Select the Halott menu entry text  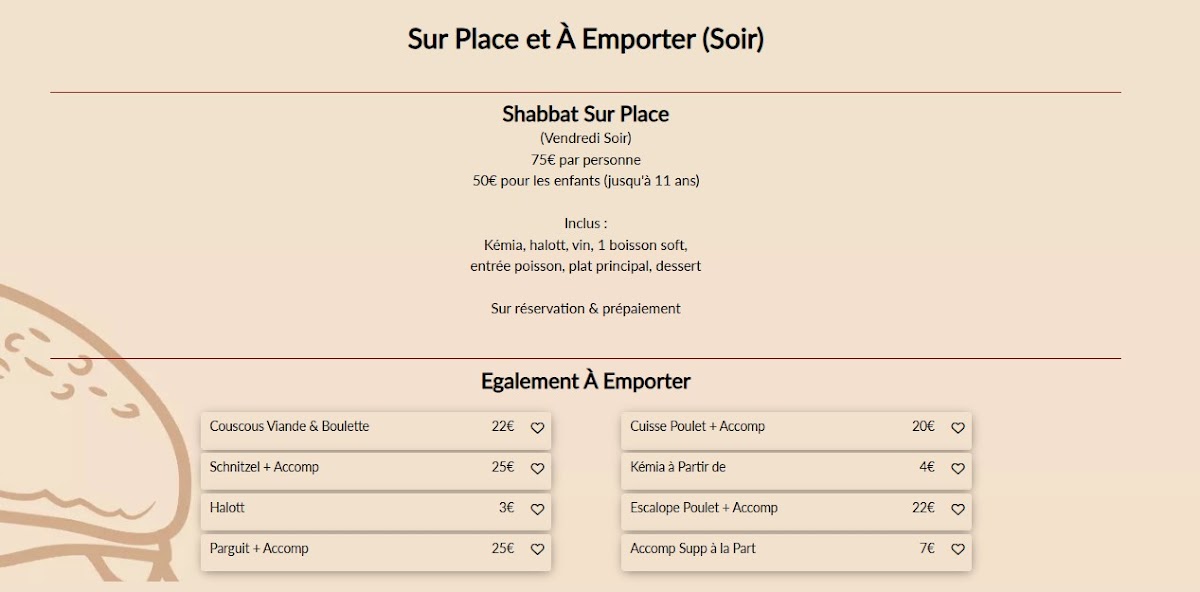pos(227,508)
